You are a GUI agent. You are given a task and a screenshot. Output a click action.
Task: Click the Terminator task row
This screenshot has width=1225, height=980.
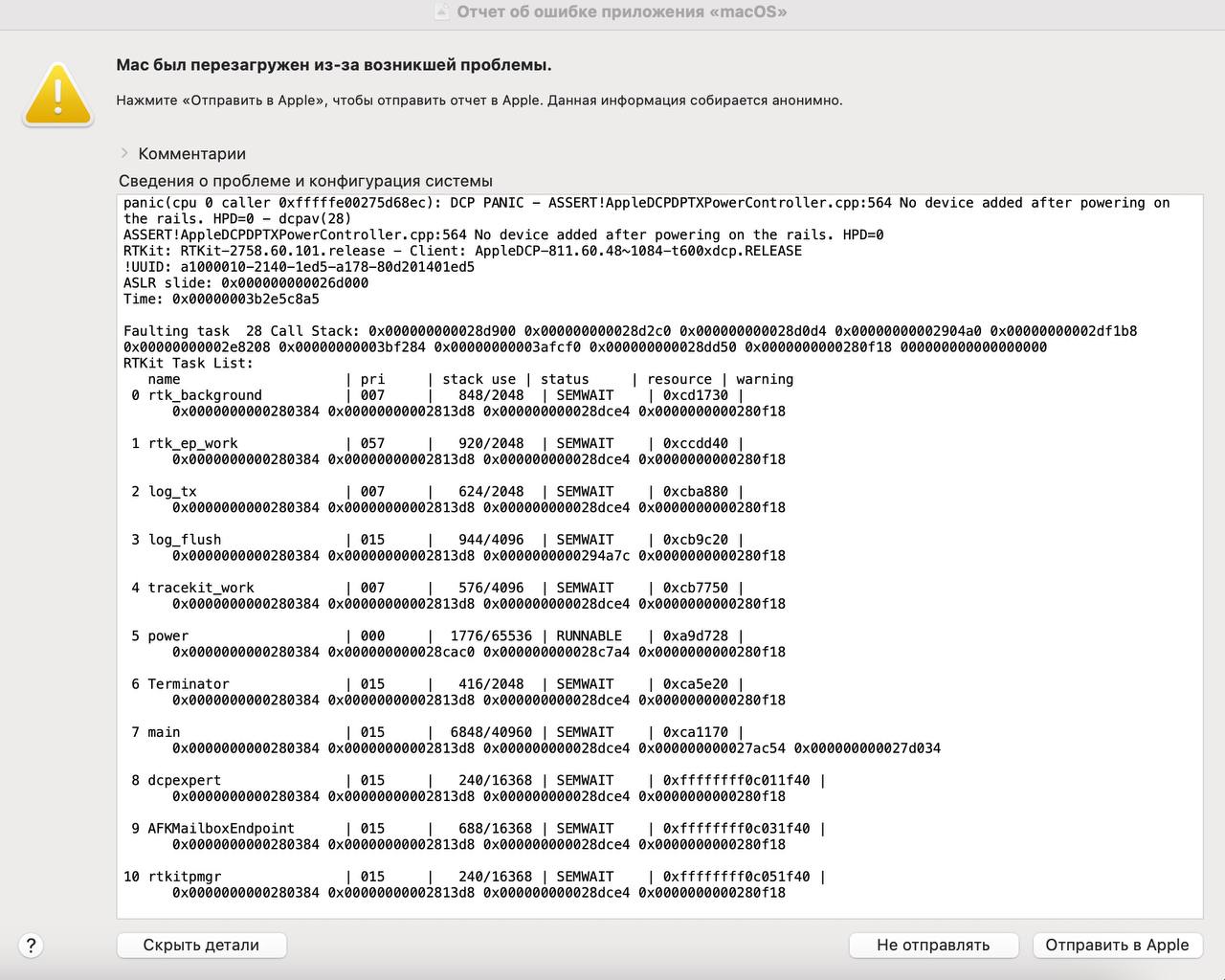pyautogui.click(x=437, y=684)
